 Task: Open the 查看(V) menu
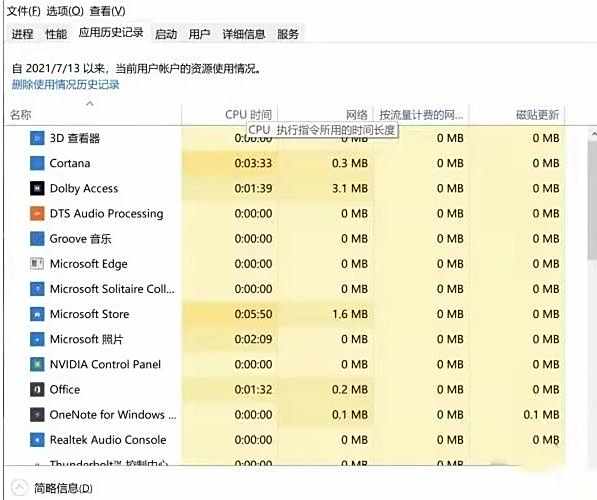(x=107, y=11)
